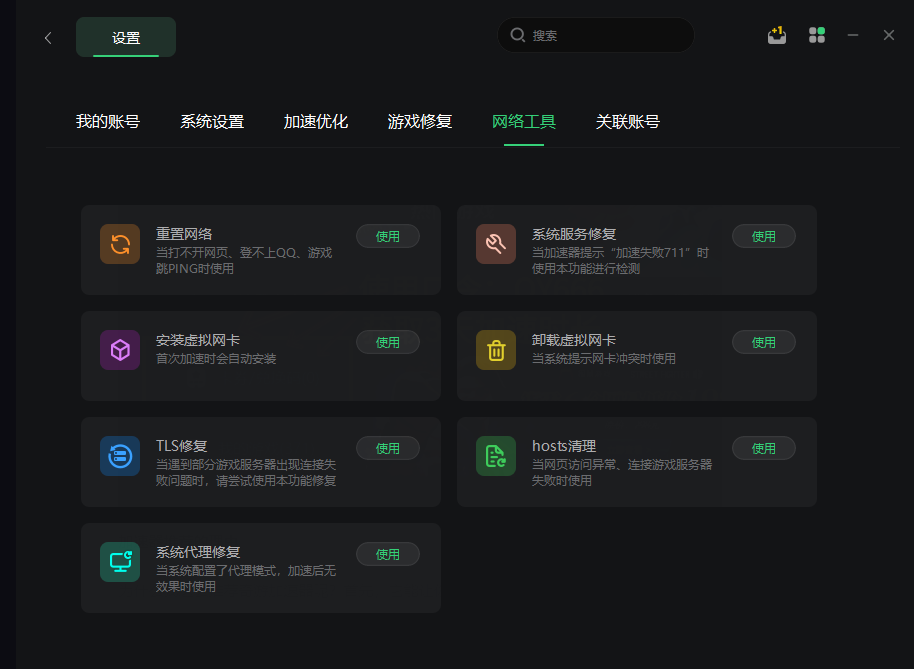Click the back arrow icon

coord(48,38)
